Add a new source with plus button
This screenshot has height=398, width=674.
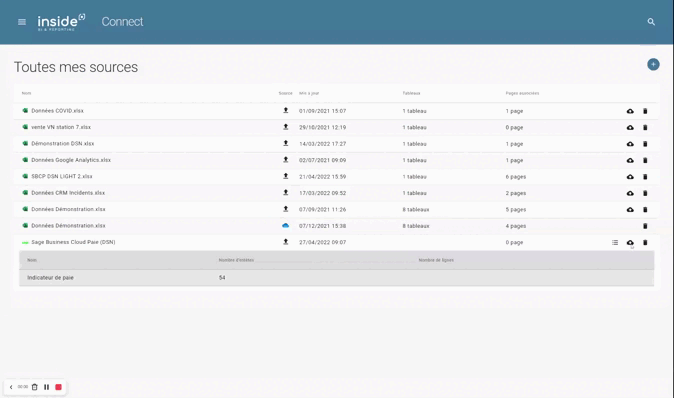click(x=653, y=64)
